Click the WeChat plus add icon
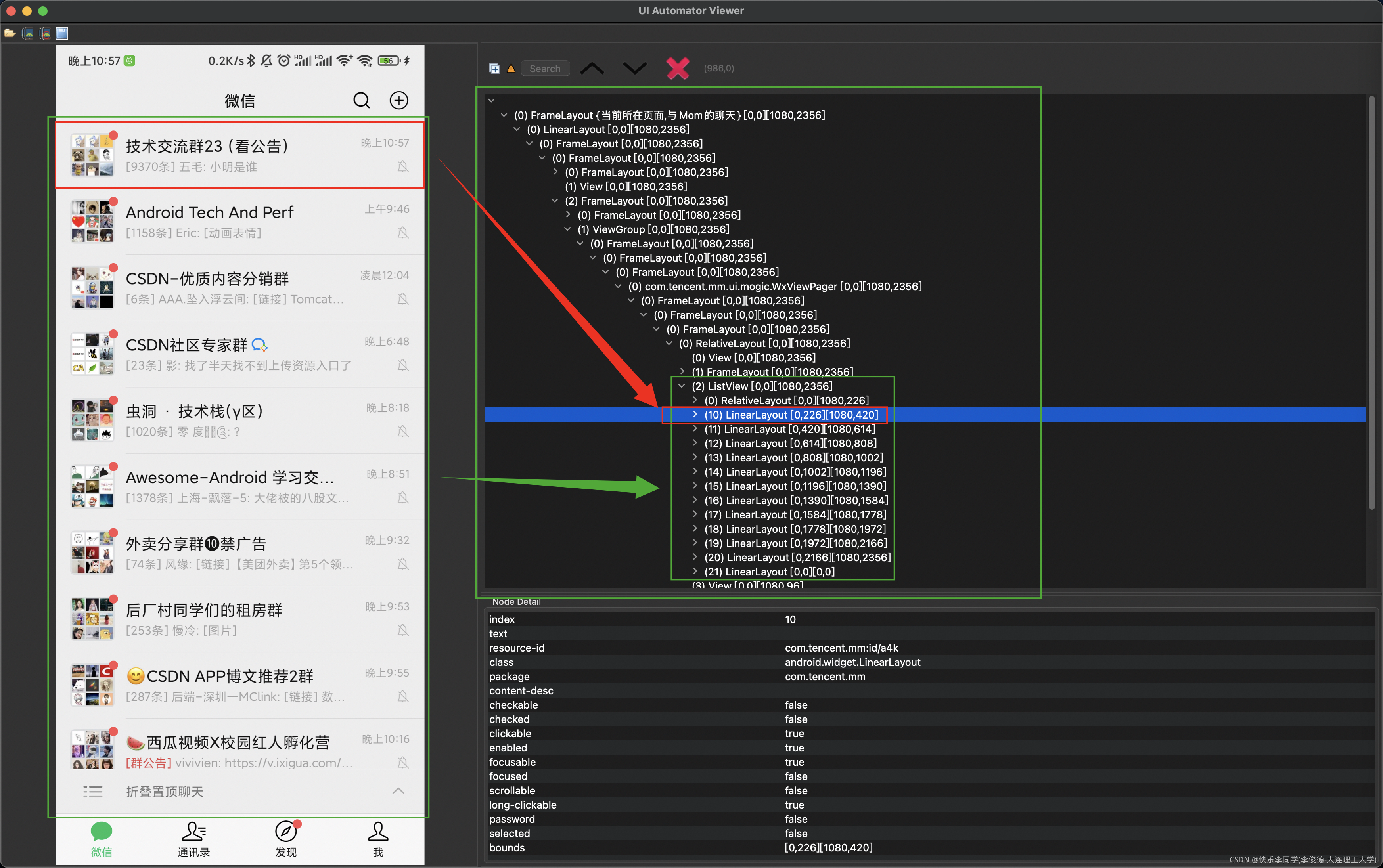This screenshot has height=868, width=1383. click(398, 100)
